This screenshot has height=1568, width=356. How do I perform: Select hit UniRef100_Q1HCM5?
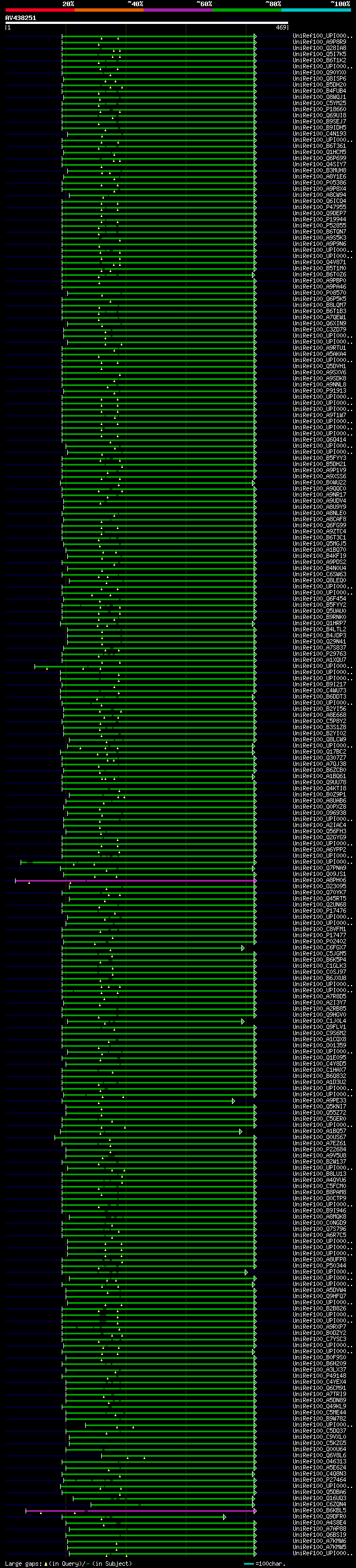tap(319, 152)
